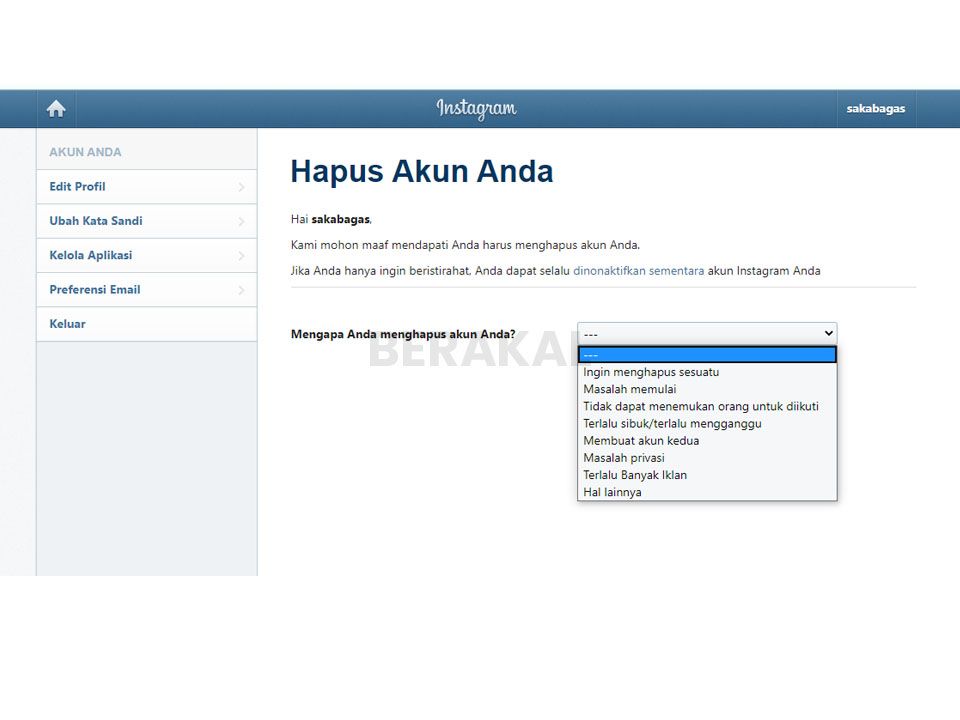The height and width of the screenshot is (720, 960).
Task: Click label Mengapa Anda menghapus akun Anda?
Action: pyautogui.click(x=403, y=334)
